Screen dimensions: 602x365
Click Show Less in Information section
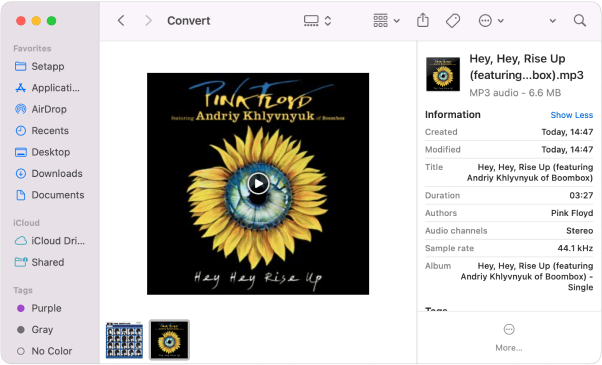[572, 115]
